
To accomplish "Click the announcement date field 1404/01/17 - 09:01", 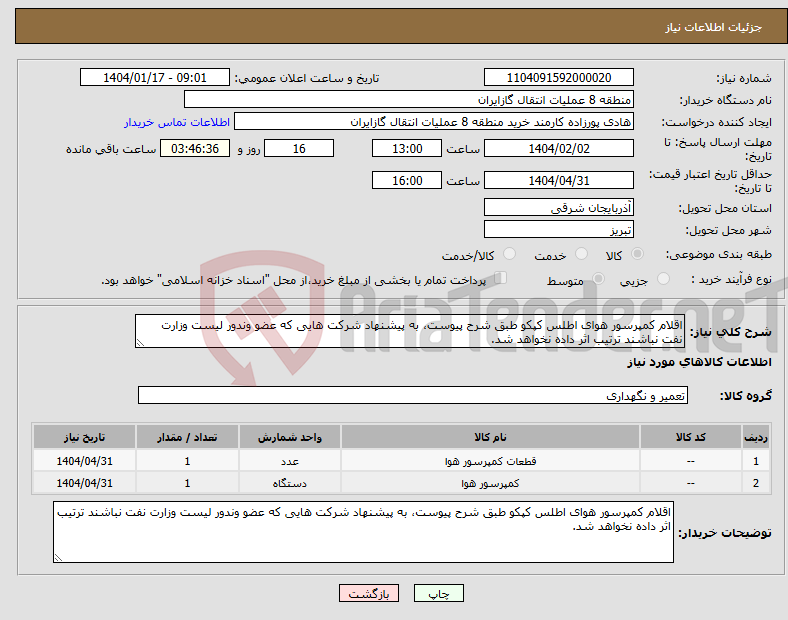I will click(x=155, y=78).
